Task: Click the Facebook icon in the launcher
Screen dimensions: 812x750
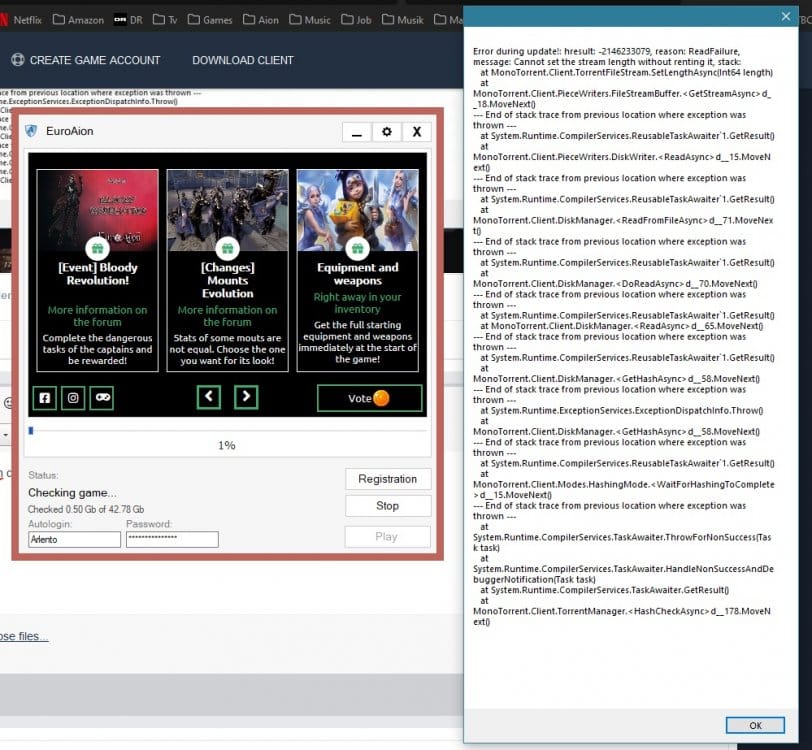Action: tap(45, 398)
